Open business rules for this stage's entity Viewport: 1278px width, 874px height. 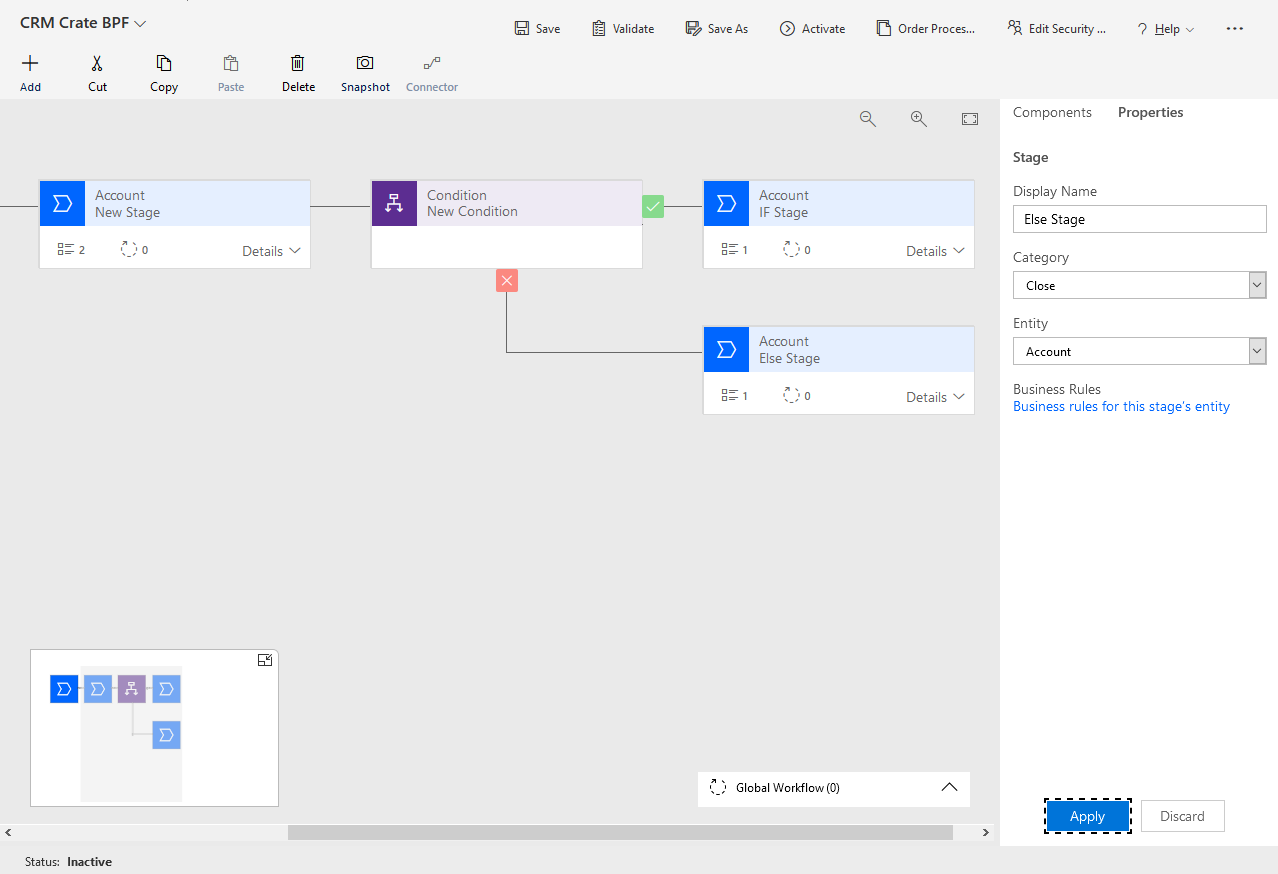[1121, 406]
